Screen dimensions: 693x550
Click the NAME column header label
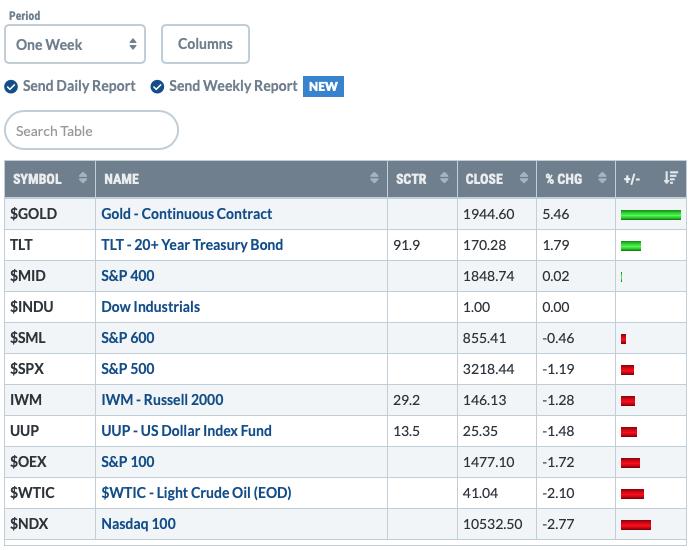(x=122, y=179)
